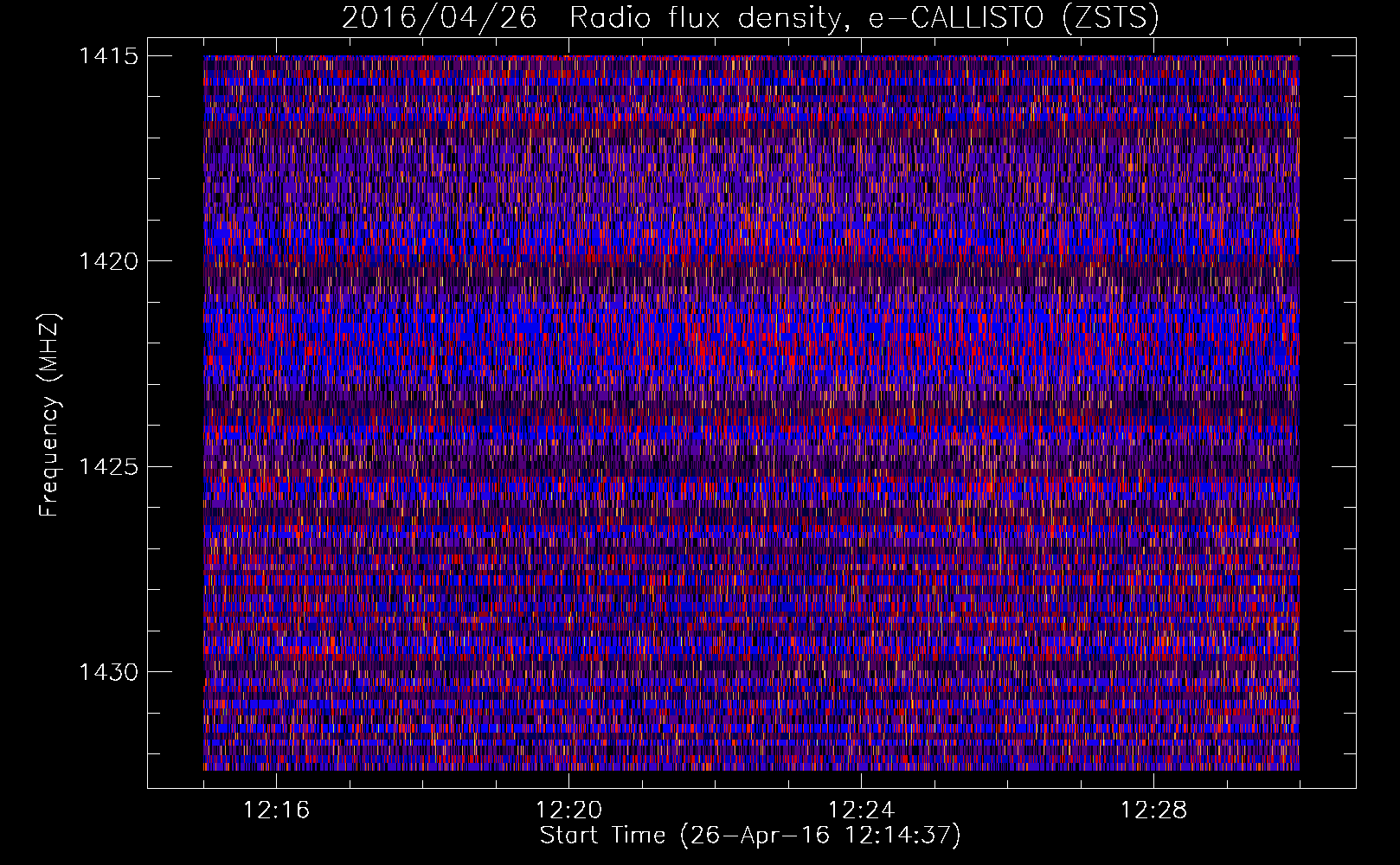Click inside the radio spectrogram plot
Viewport: 1400px width, 865px height.
(x=751, y=413)
